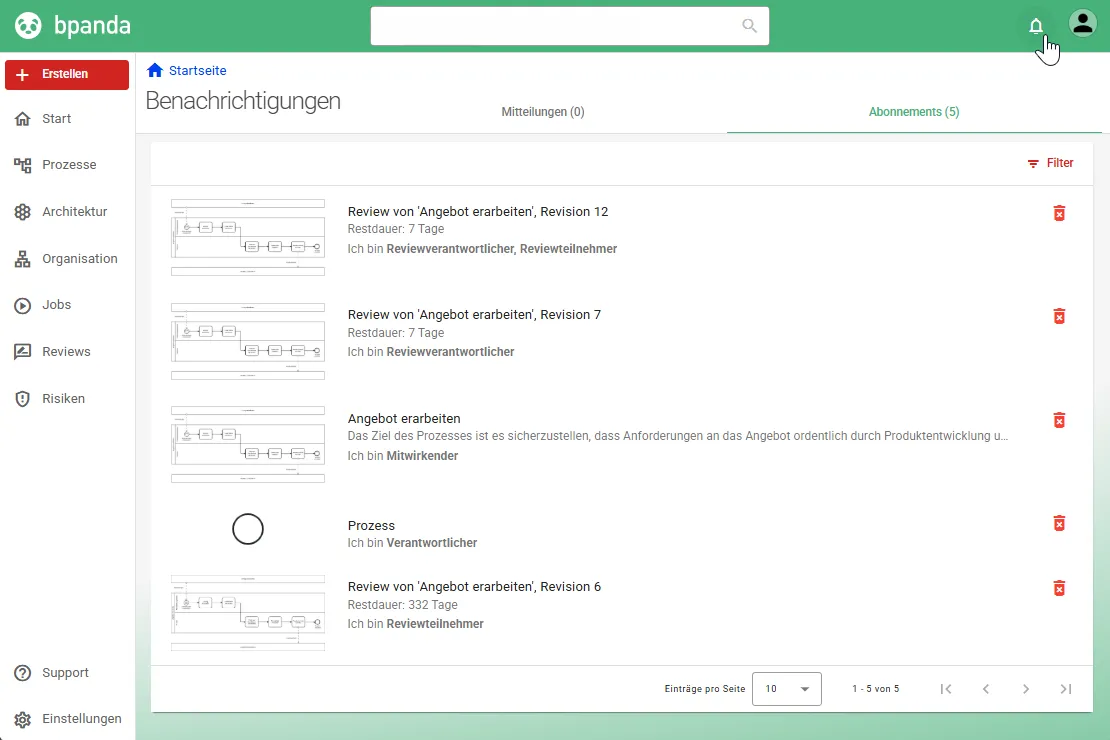Viewport: 1110px width, 740px height.
Task: Delete subscription for Revision 7 review
Action: (1059, 316)
